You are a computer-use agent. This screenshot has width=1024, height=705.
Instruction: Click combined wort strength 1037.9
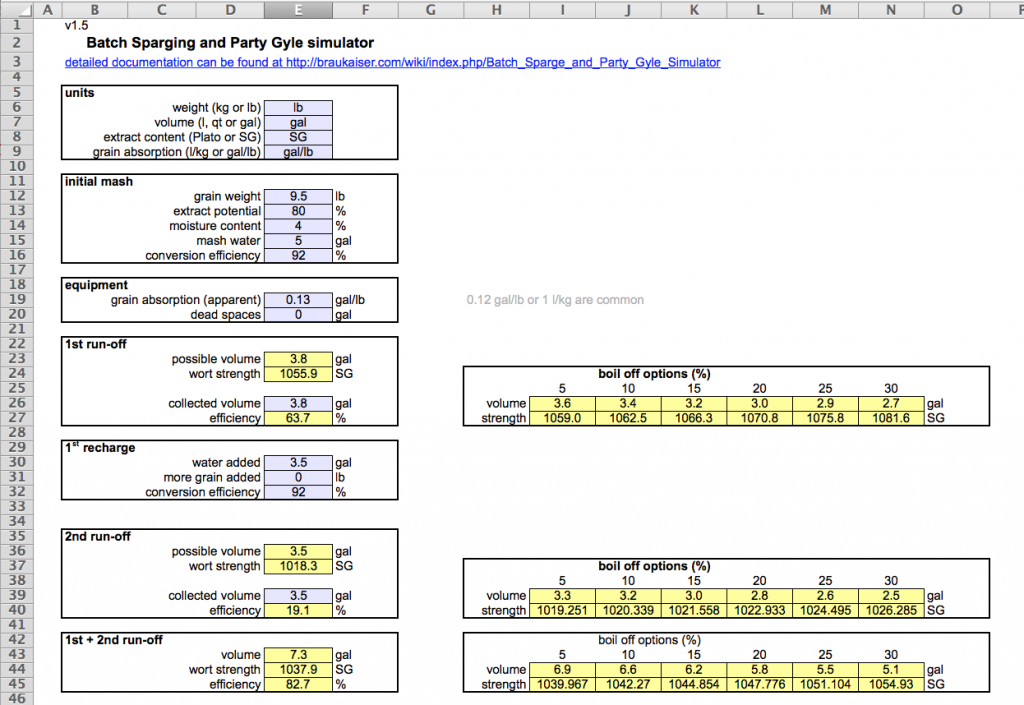click(298, 670)
